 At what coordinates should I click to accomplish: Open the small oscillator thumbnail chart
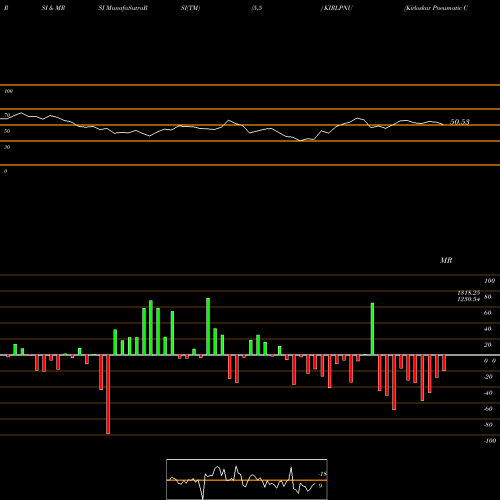tap(247, 479)
